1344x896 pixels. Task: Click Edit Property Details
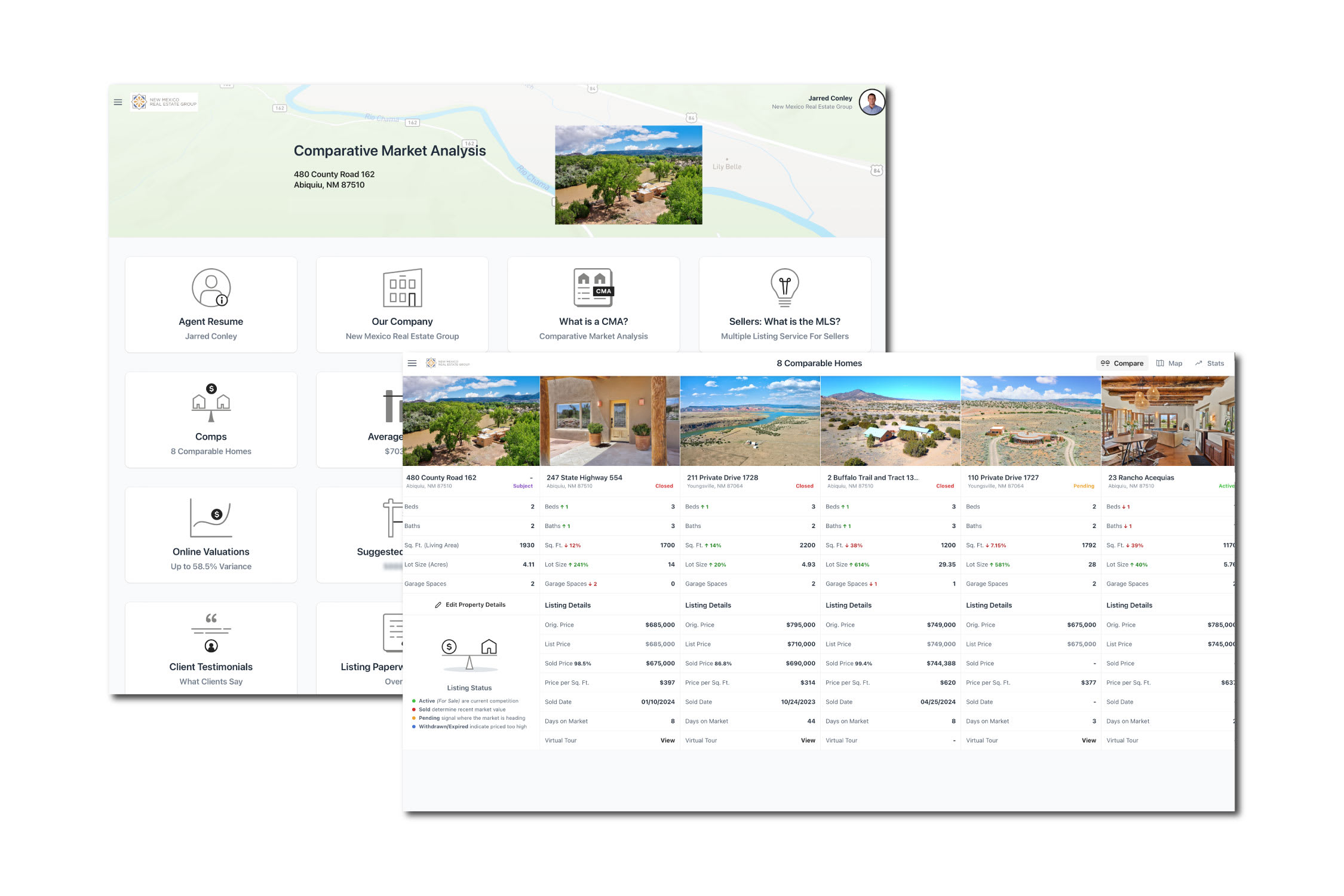click(470, 605)
